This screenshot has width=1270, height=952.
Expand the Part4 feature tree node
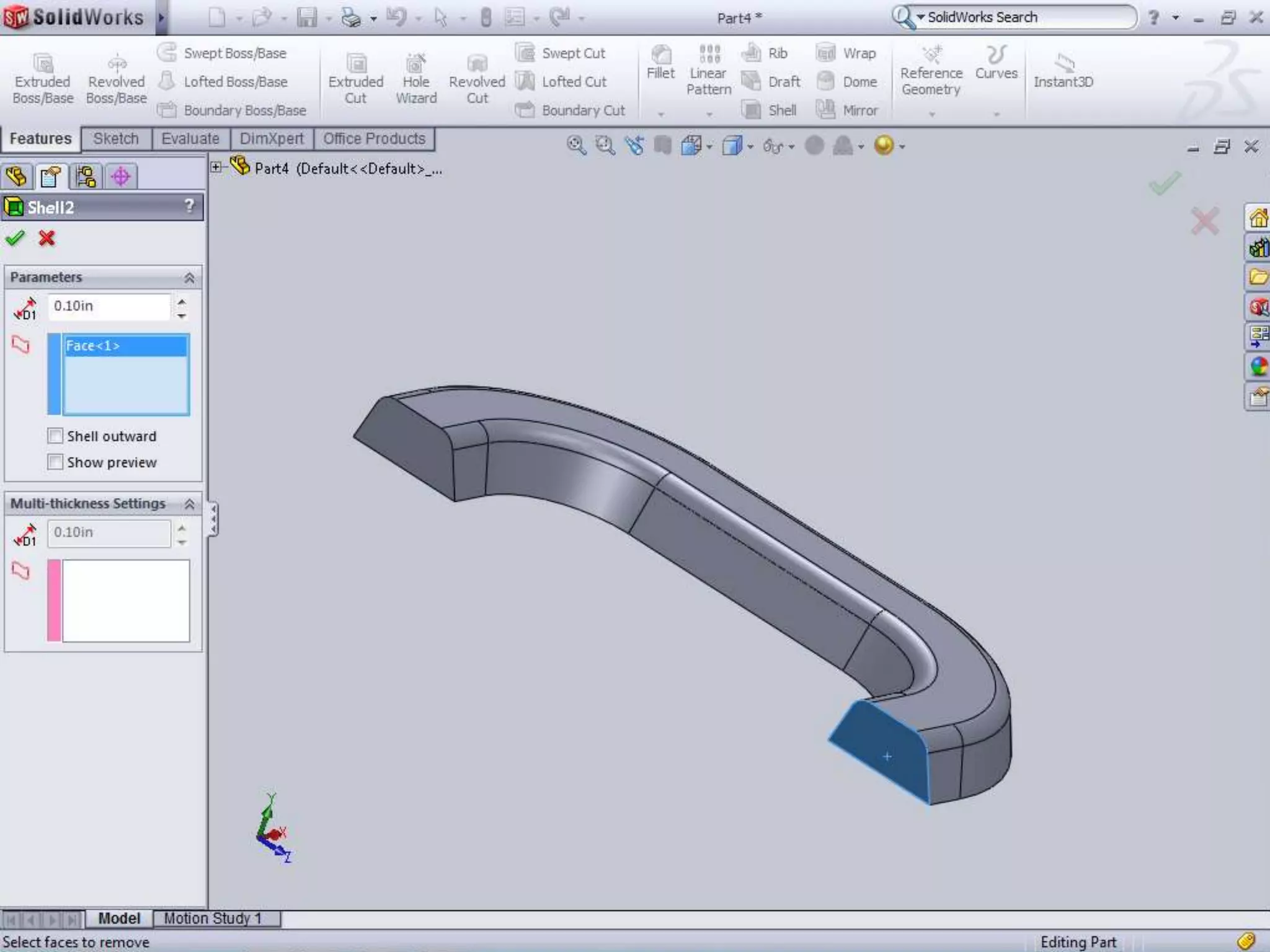pos(216,167)
